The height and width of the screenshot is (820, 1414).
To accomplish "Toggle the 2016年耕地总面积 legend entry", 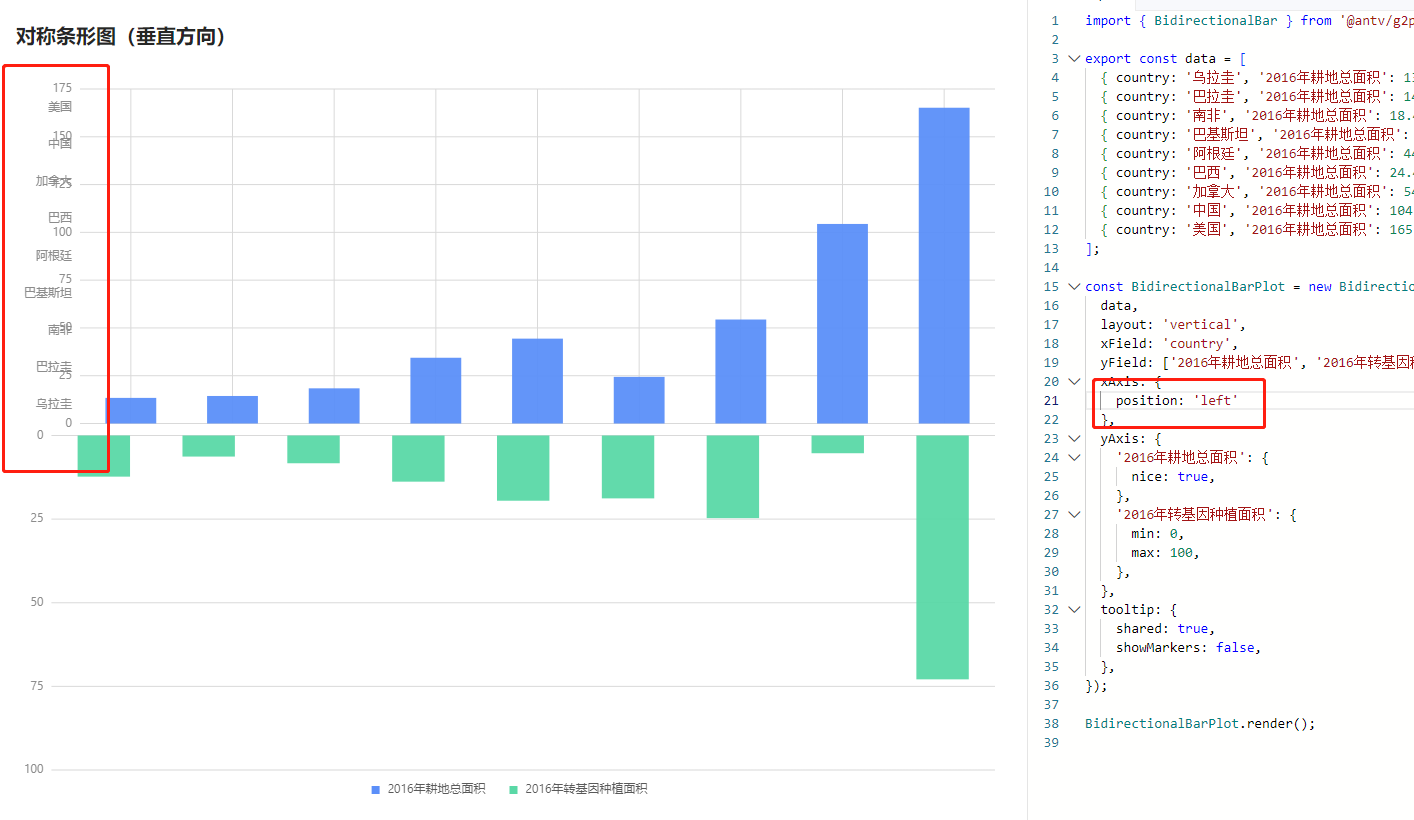I will click(435, 789).
